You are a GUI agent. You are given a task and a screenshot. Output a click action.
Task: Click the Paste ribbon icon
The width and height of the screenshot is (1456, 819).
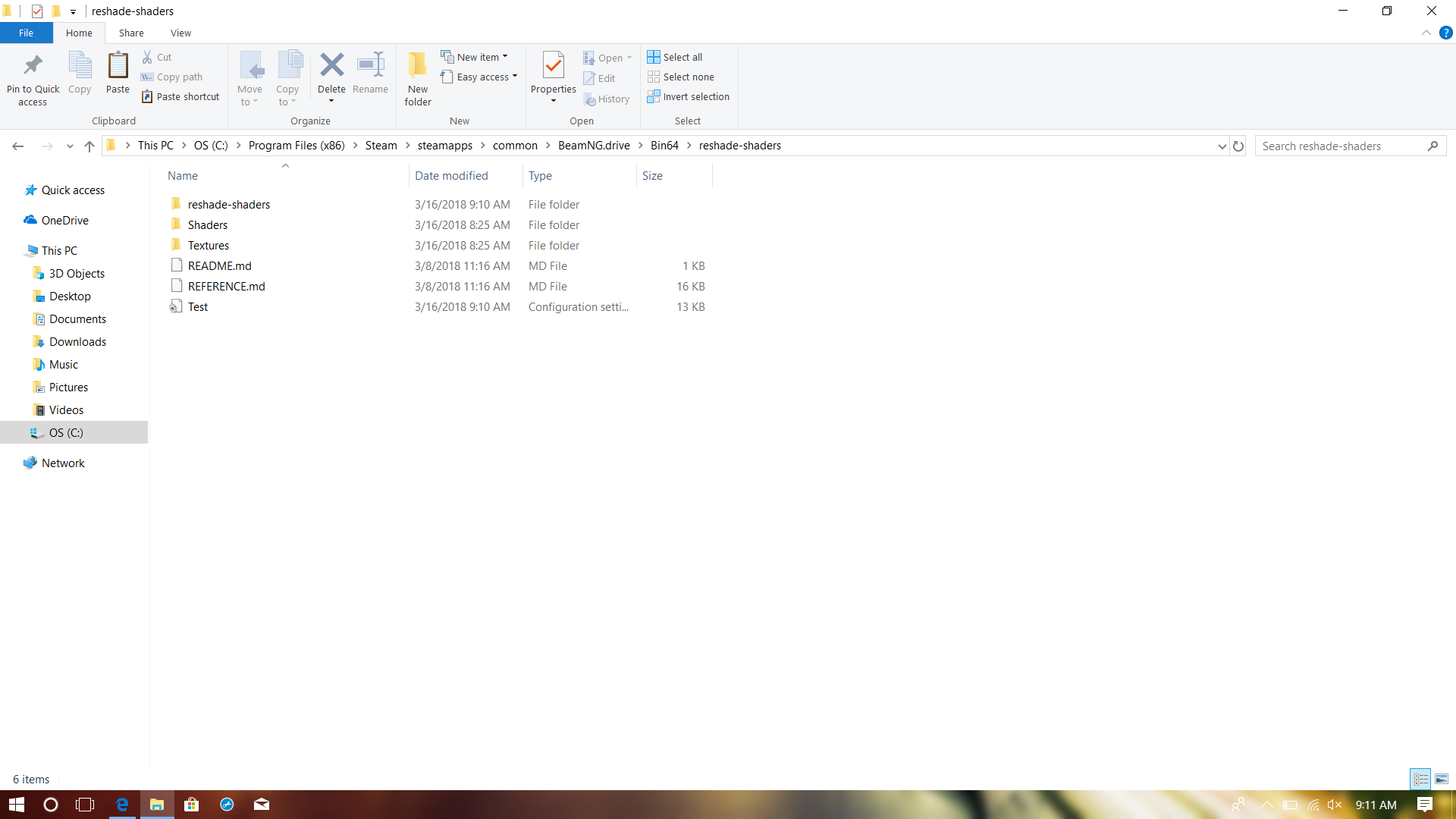coord(118,74)
